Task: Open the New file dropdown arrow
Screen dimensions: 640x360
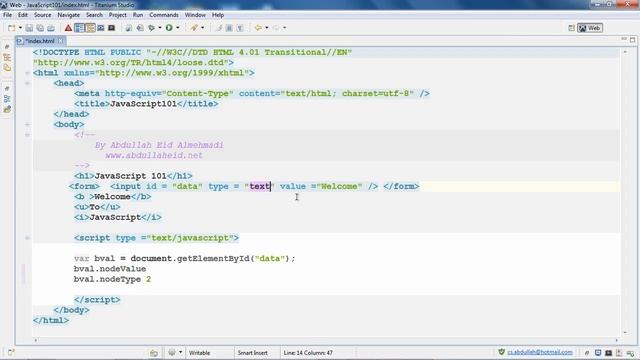Action: point(20,28)
